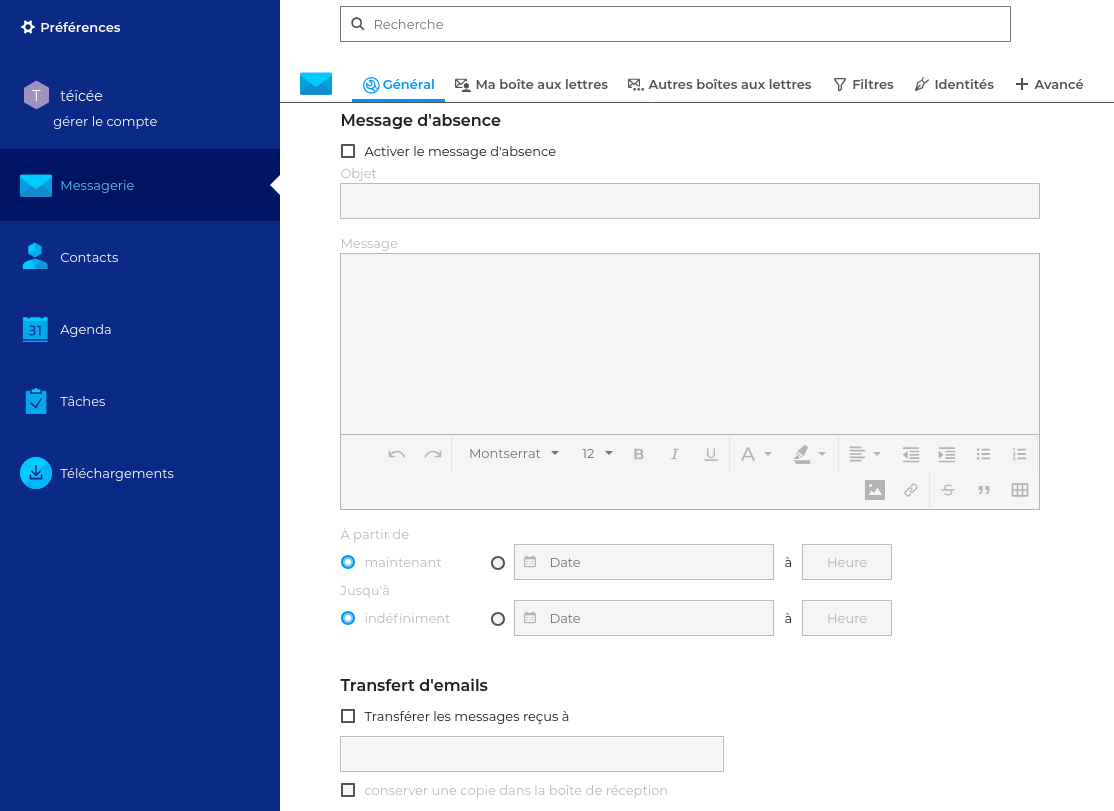1114x811 pixels.
Task: Open Contacts in the sidebar
Action: click(89, 257)
